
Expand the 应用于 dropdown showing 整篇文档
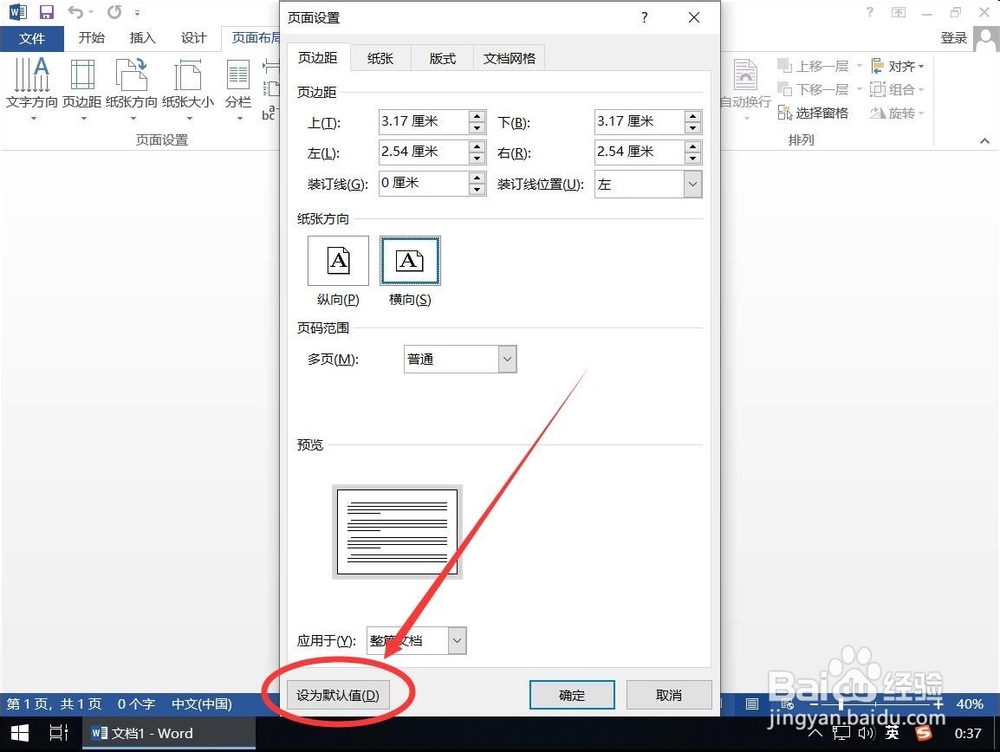point(456,641)
